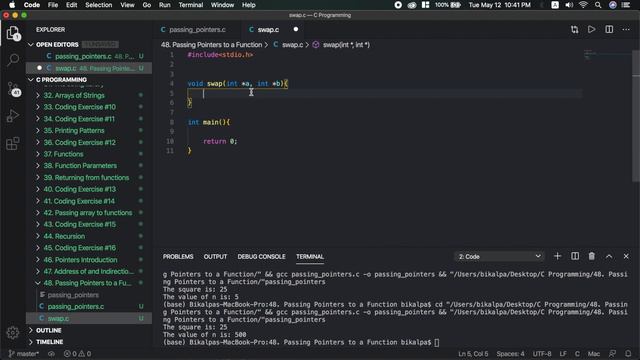
Task: Switch to the Output panel tab
Action: point(215,256)
